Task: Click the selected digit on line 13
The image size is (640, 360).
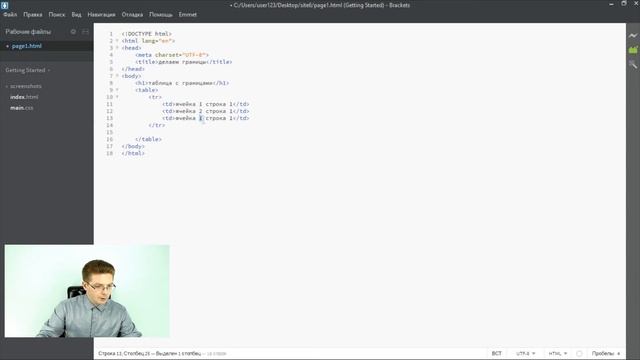Action: pyautogui.click(x=201, y=118)
